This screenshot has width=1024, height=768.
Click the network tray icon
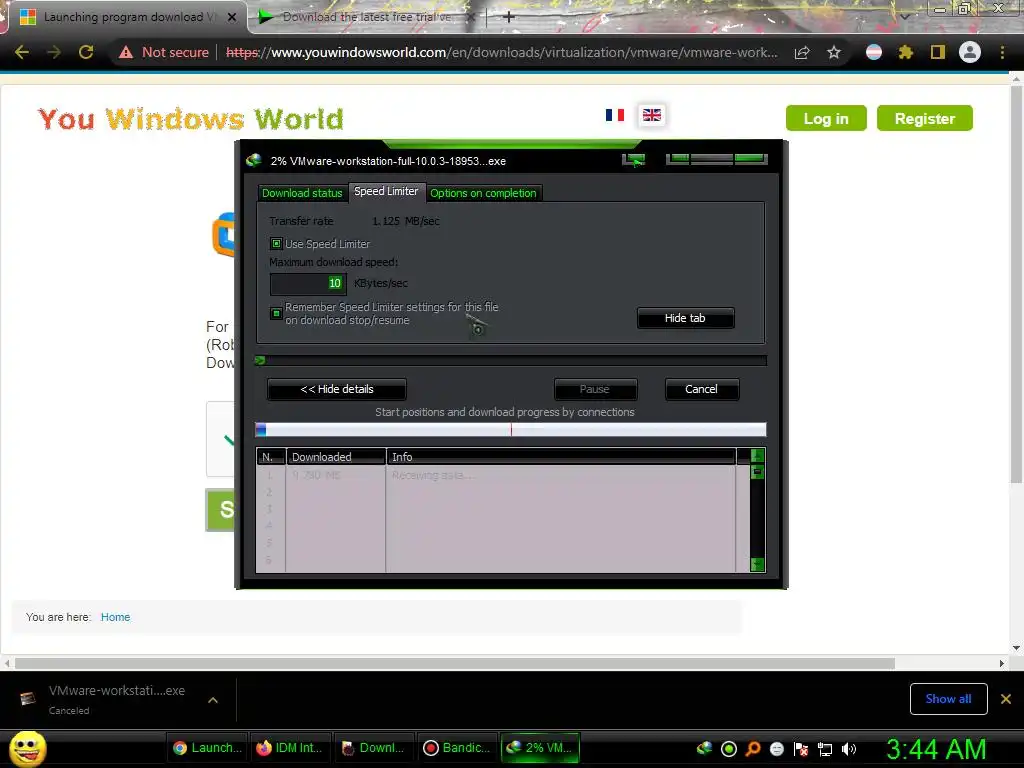[x=825, y=748]
